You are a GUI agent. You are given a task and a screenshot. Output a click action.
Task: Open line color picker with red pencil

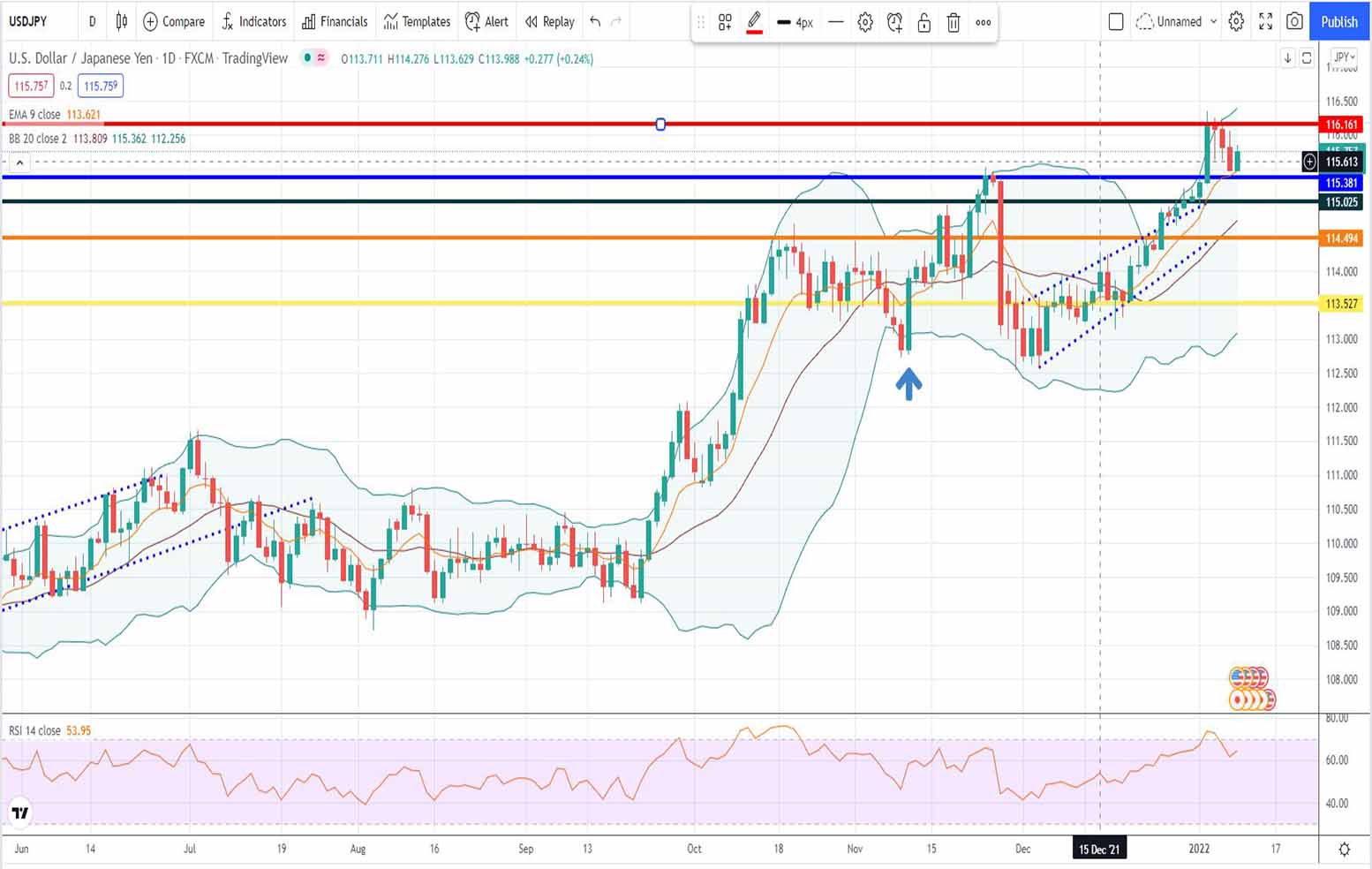pos(754,23)
